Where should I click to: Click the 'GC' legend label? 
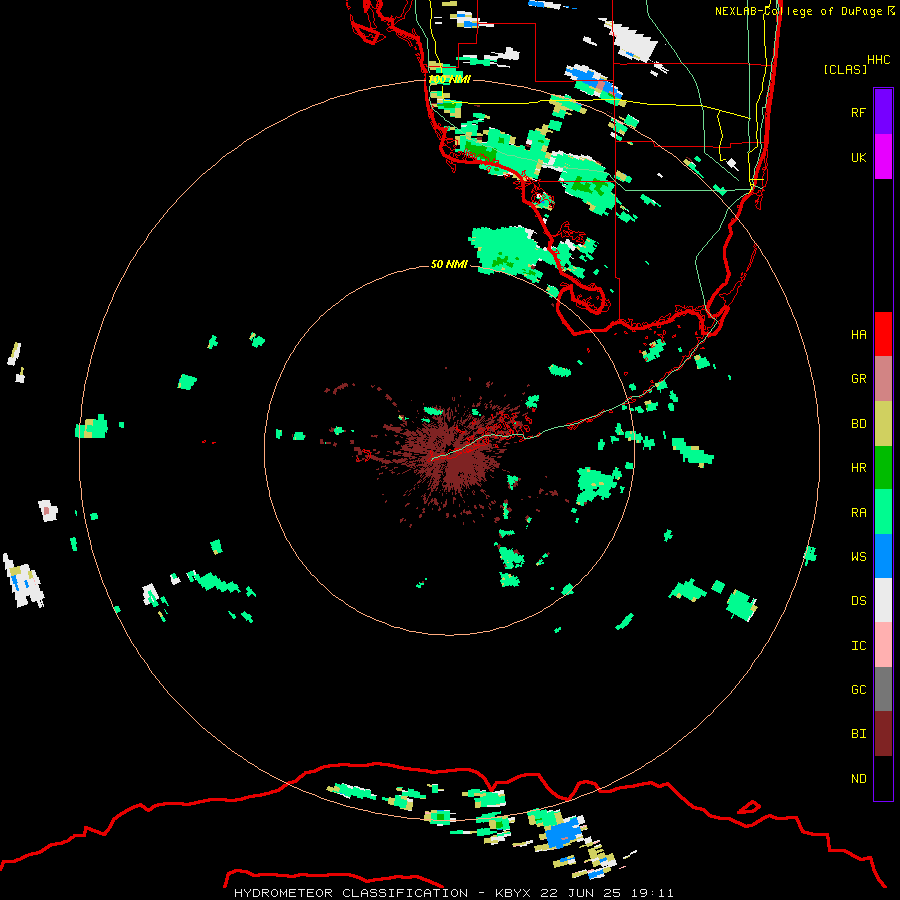click(858, 690)
